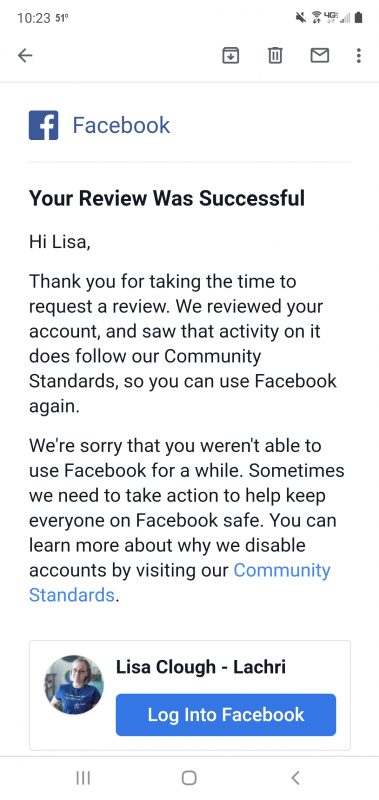379x800 pixels.
Task: Tap the Android navigation back chevron
Action: 295,778
